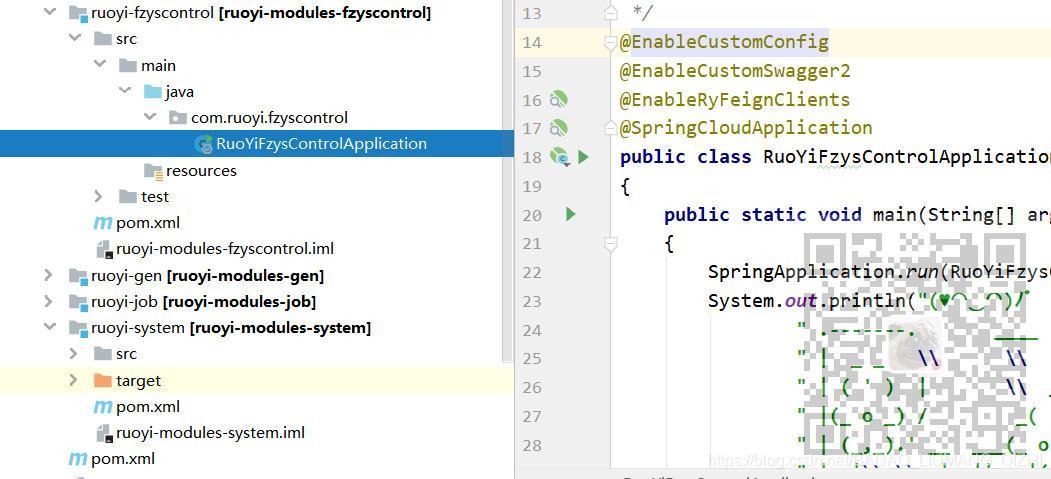The width and height of the screenshot is (1051, 479).
Task: Click the com.ruoyi.fzyscontrol package icon
Action: coord(178,118)
